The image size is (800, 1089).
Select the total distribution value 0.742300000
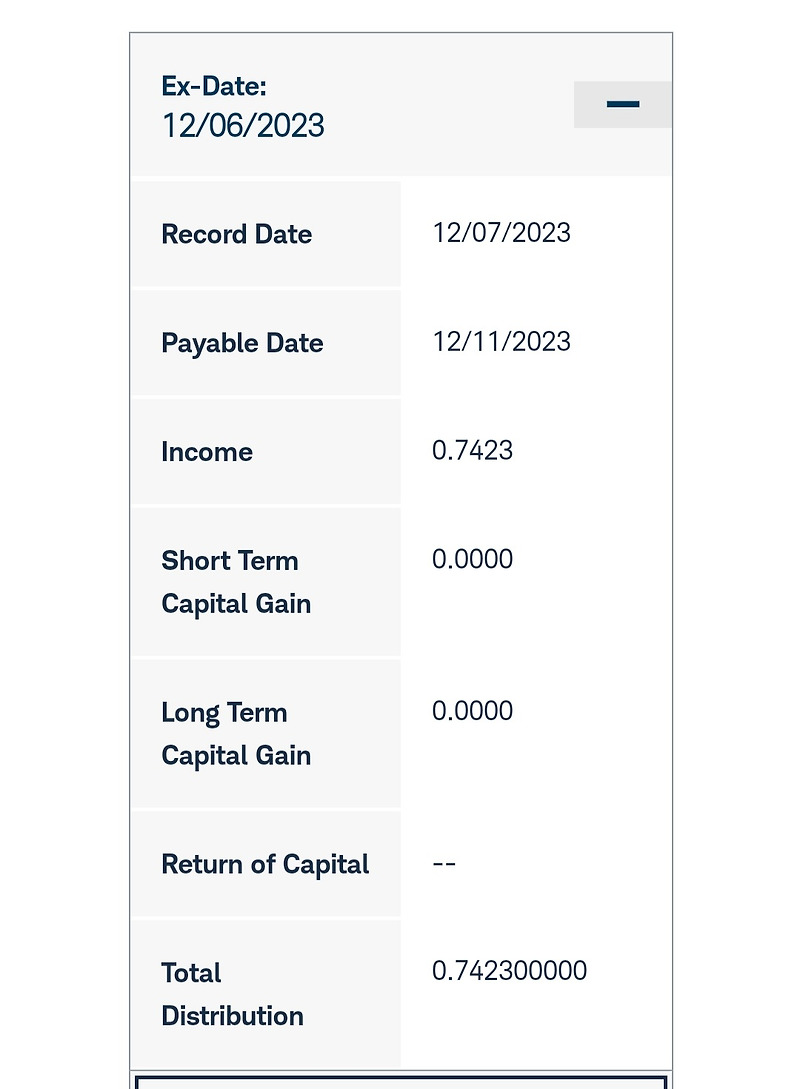pos(509,971)
